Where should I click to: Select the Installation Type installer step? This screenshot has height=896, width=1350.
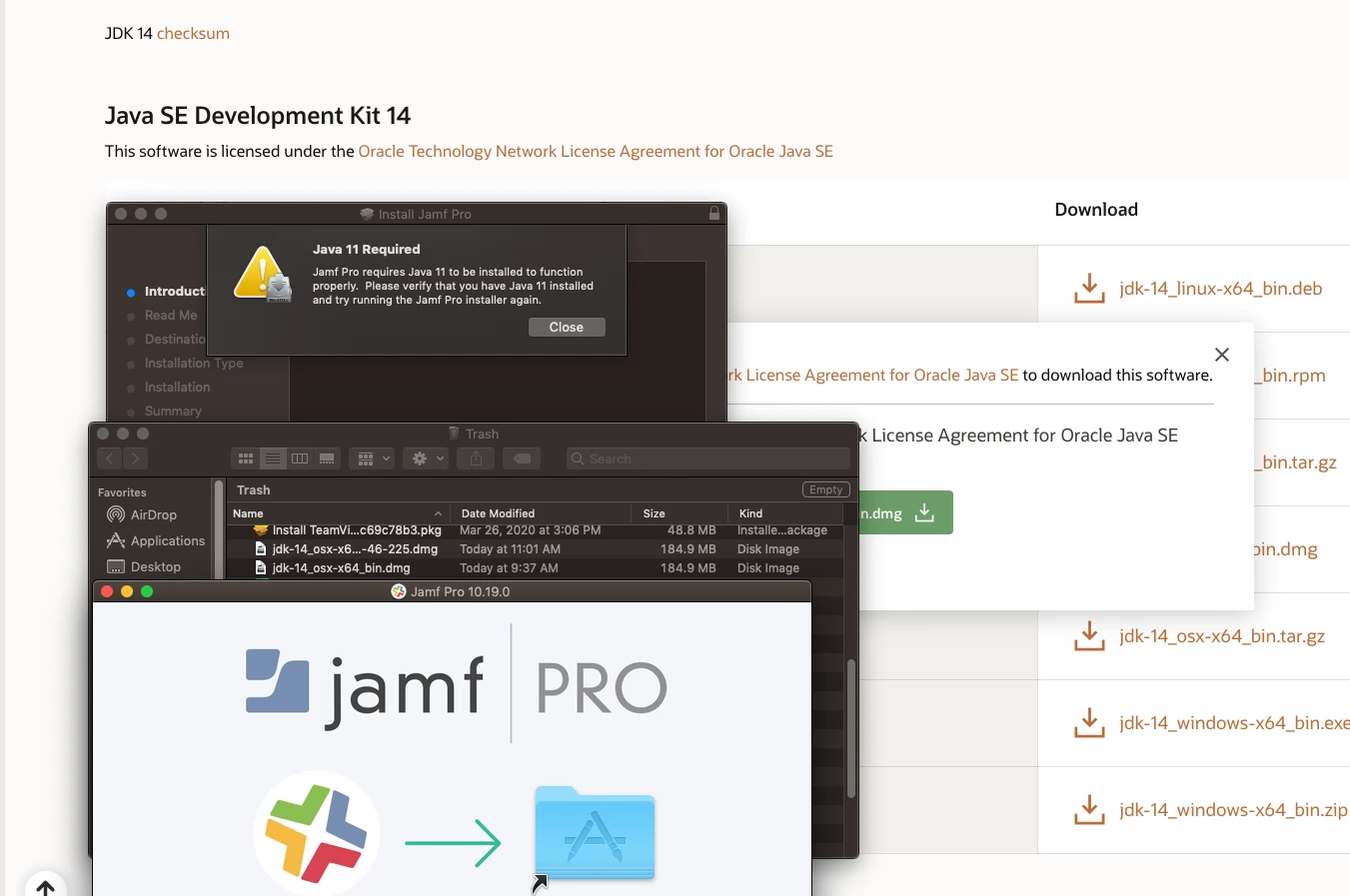pos(194,363)
